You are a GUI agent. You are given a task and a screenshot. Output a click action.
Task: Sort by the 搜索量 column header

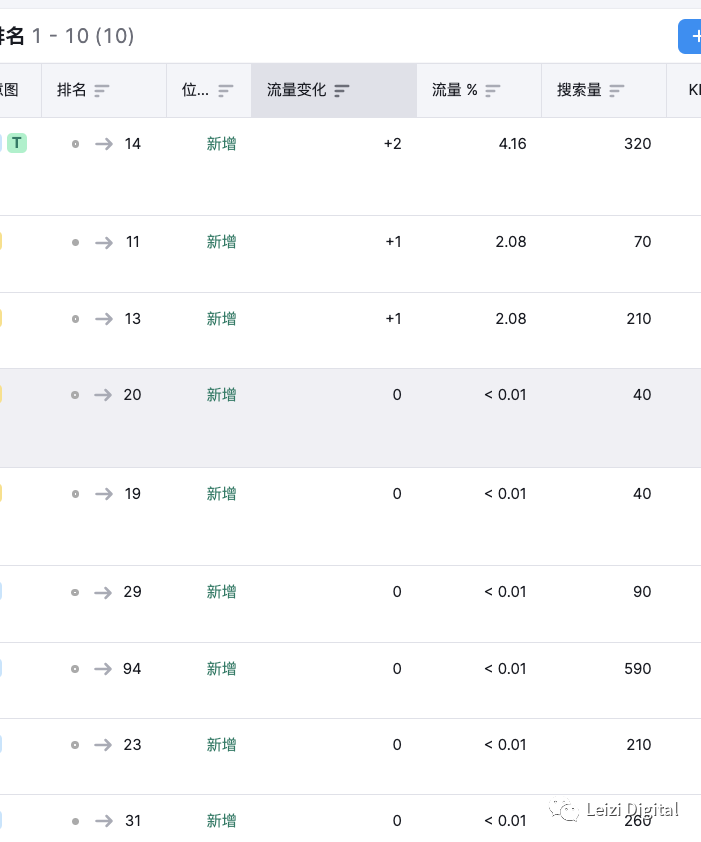click(x=579, y=90)
